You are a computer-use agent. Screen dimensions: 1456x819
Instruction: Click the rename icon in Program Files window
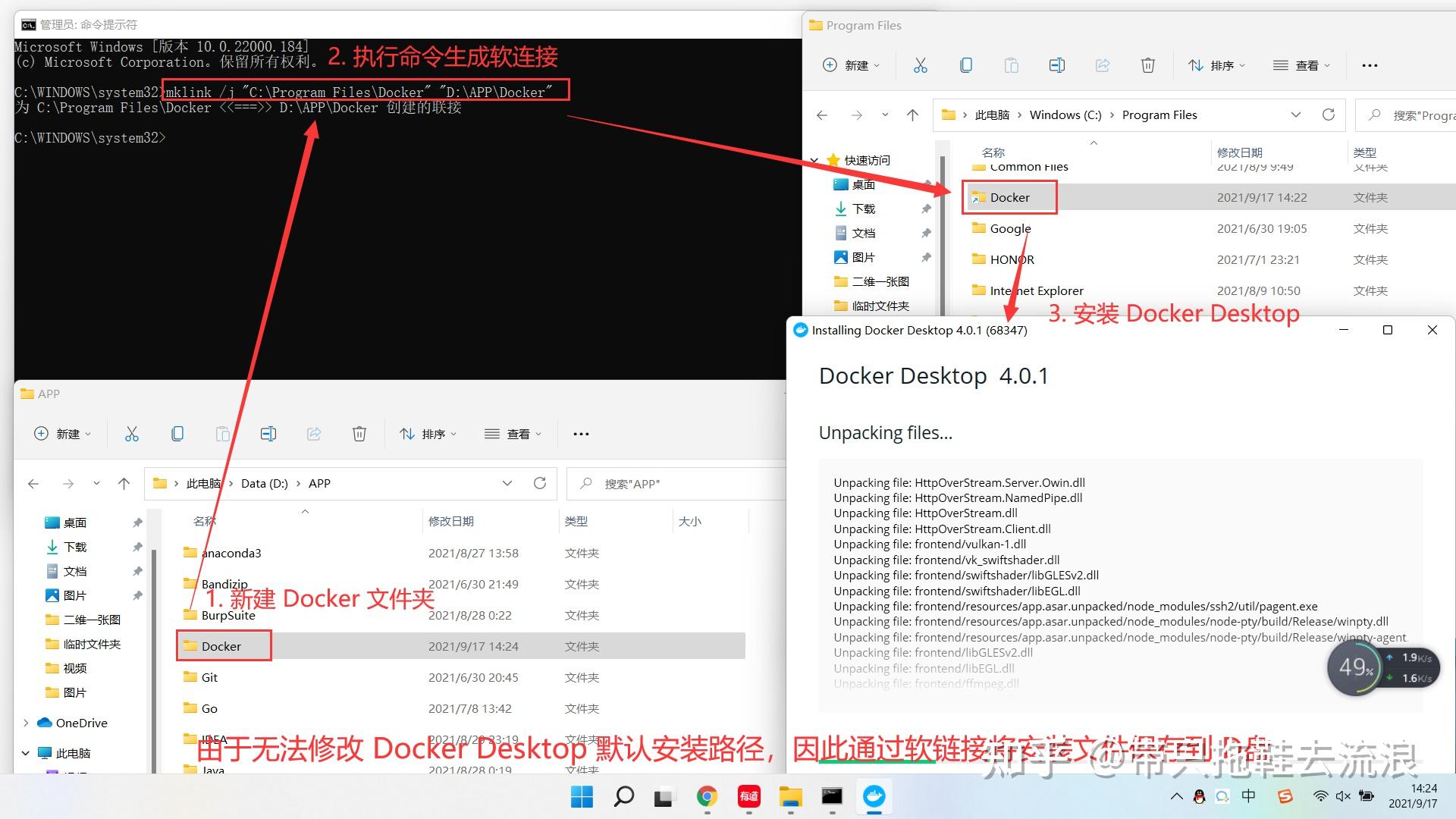pos(1057,65)
